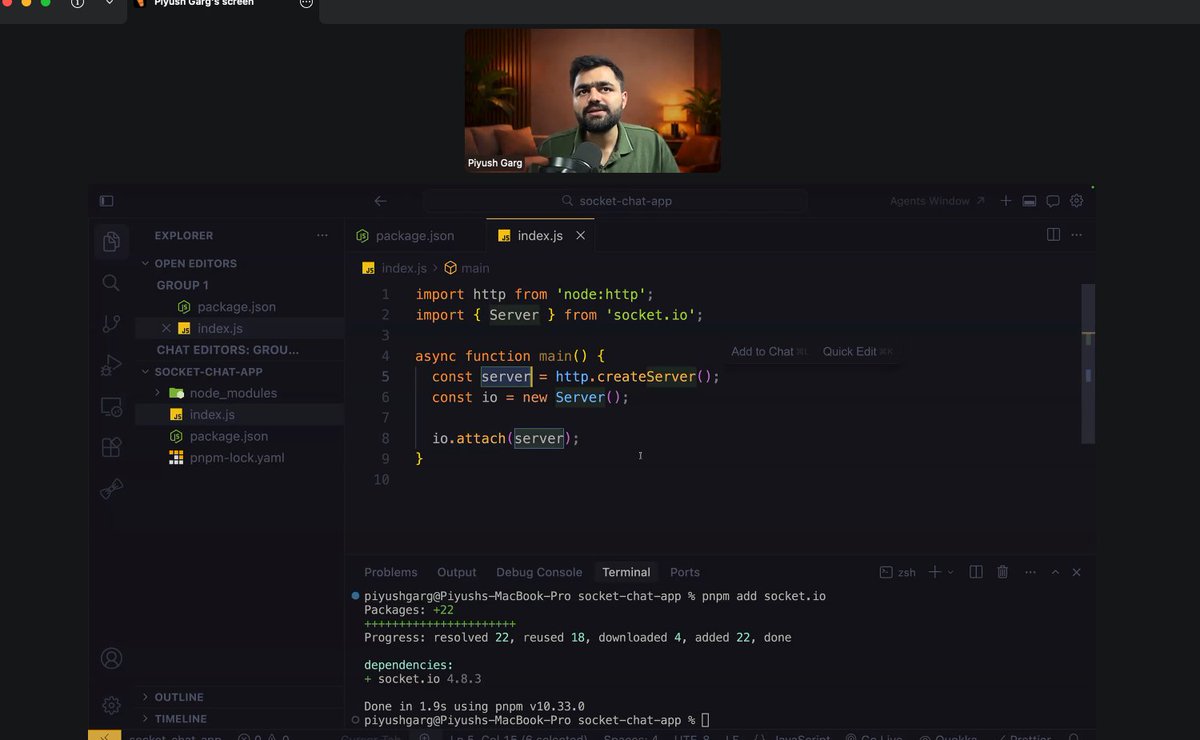Open the new terminal launch profile dropdown

coord(950,572)
